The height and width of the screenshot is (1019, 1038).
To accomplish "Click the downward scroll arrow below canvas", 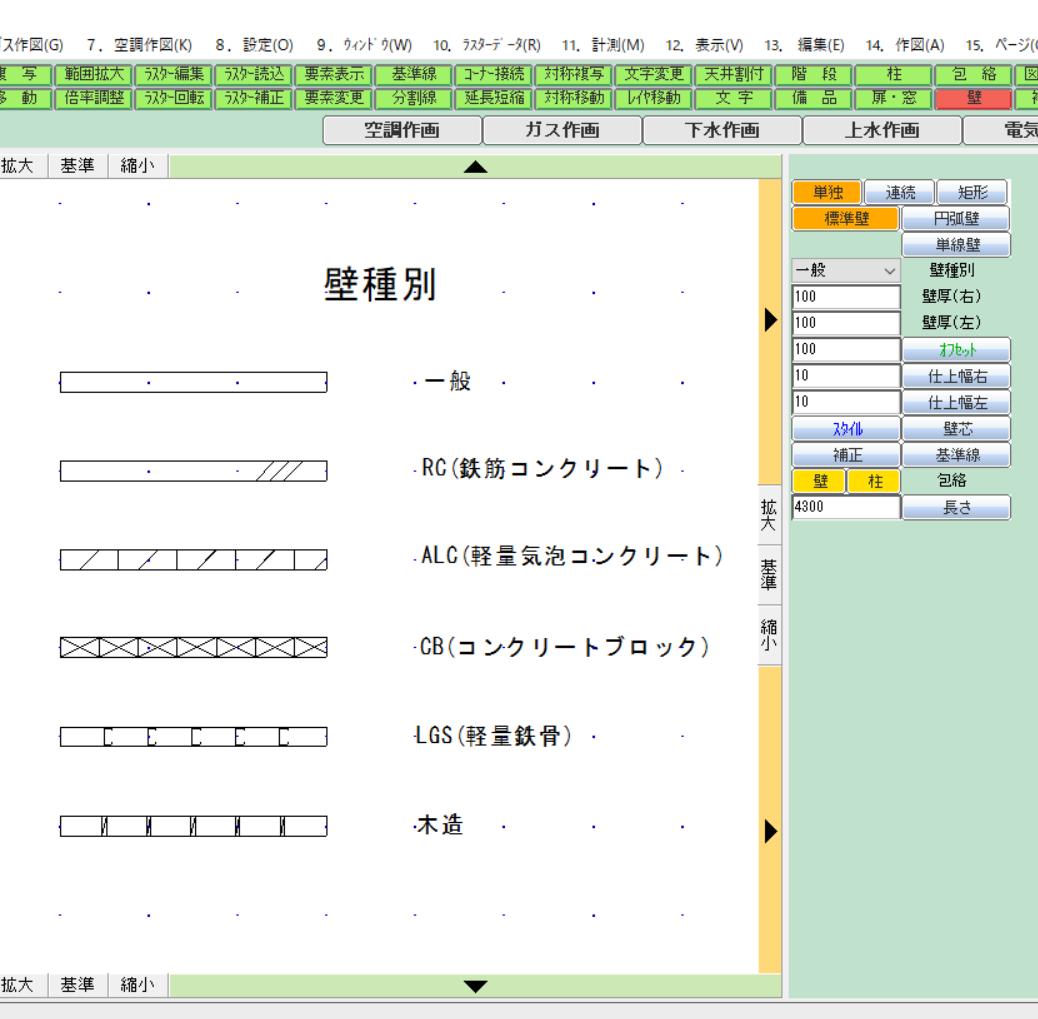I will point(475,986).
